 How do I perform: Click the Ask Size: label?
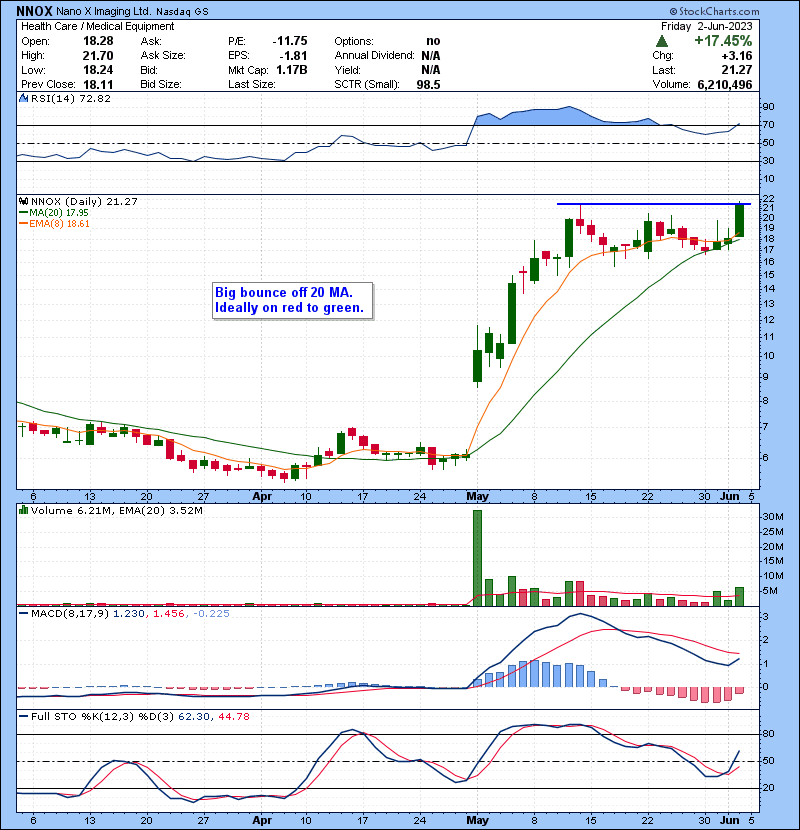[163, 56]
